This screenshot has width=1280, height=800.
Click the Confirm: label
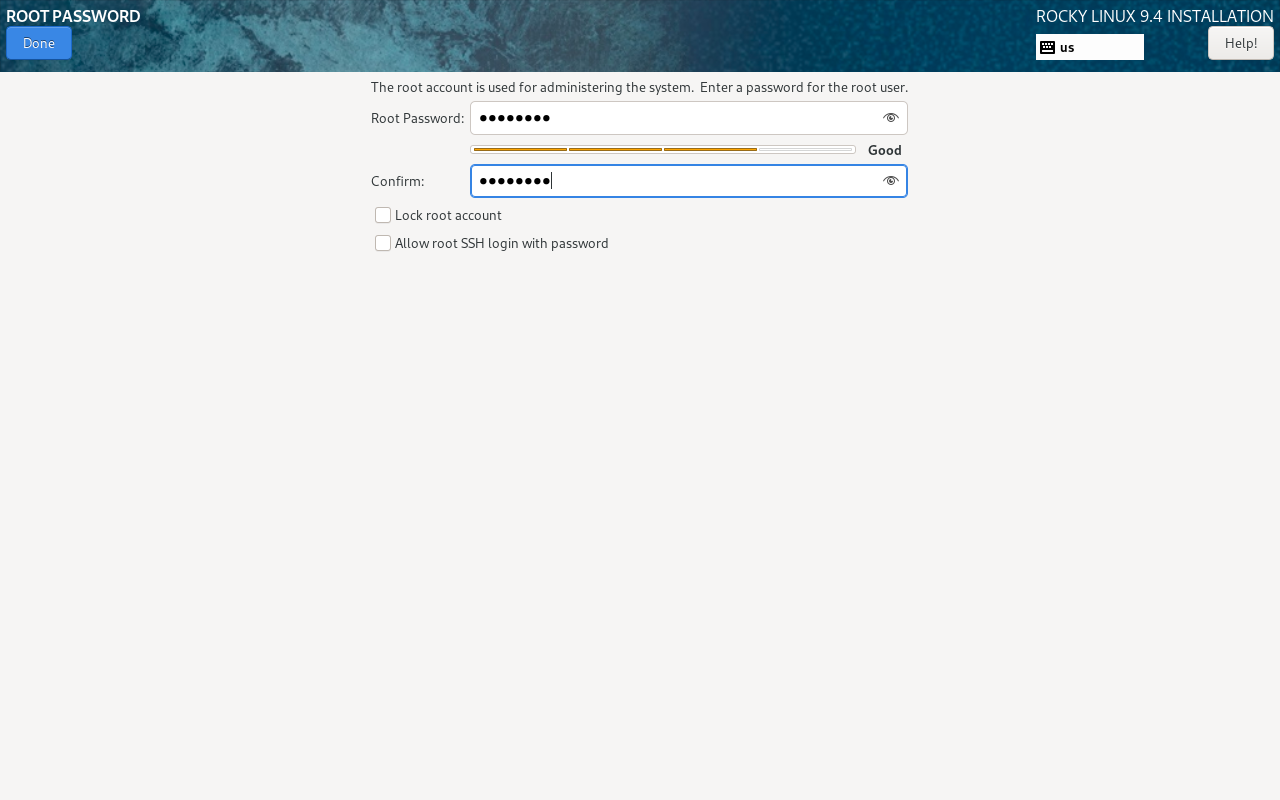coord(397,181)
